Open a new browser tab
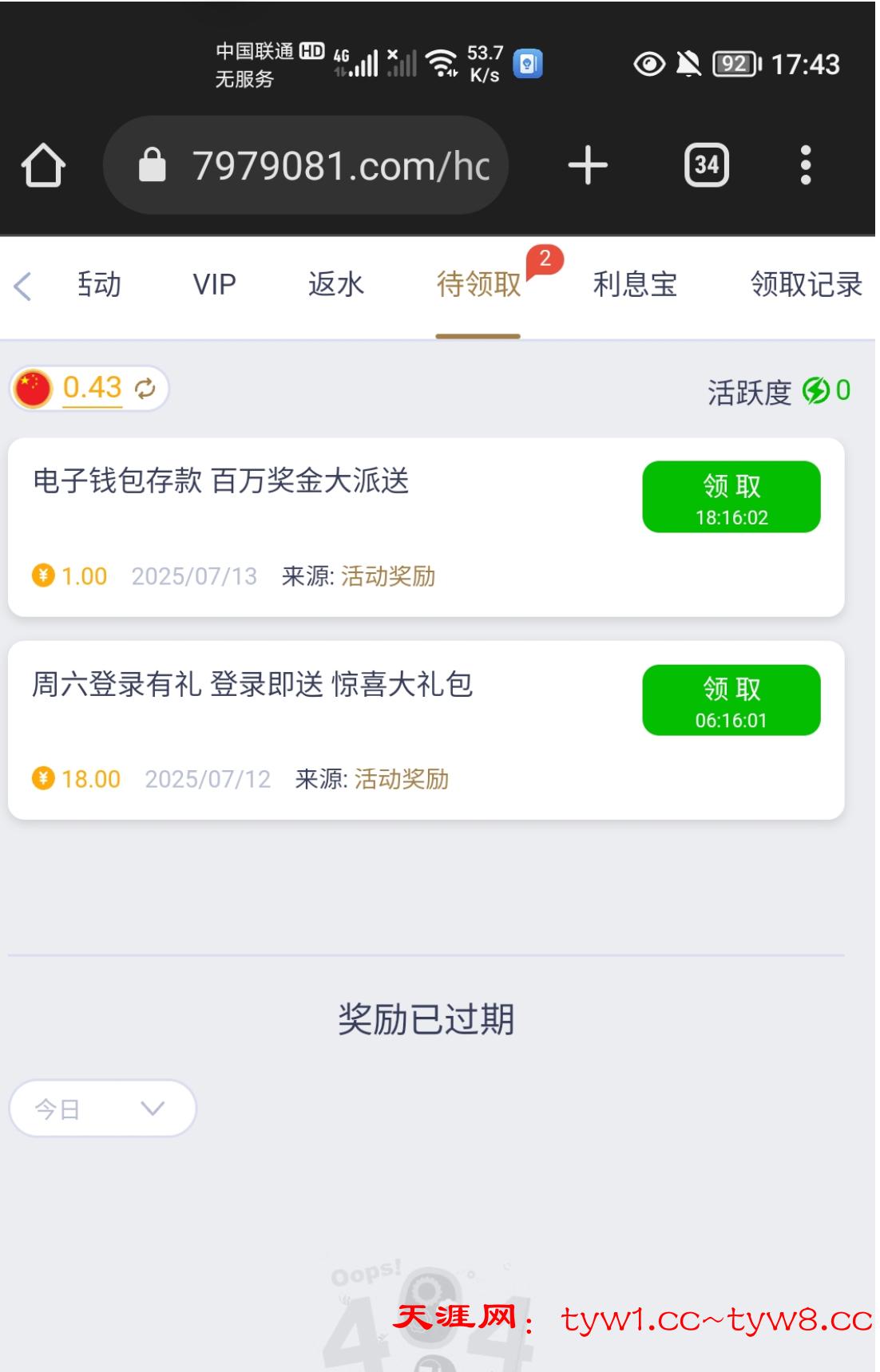 (x=588, y=165)
